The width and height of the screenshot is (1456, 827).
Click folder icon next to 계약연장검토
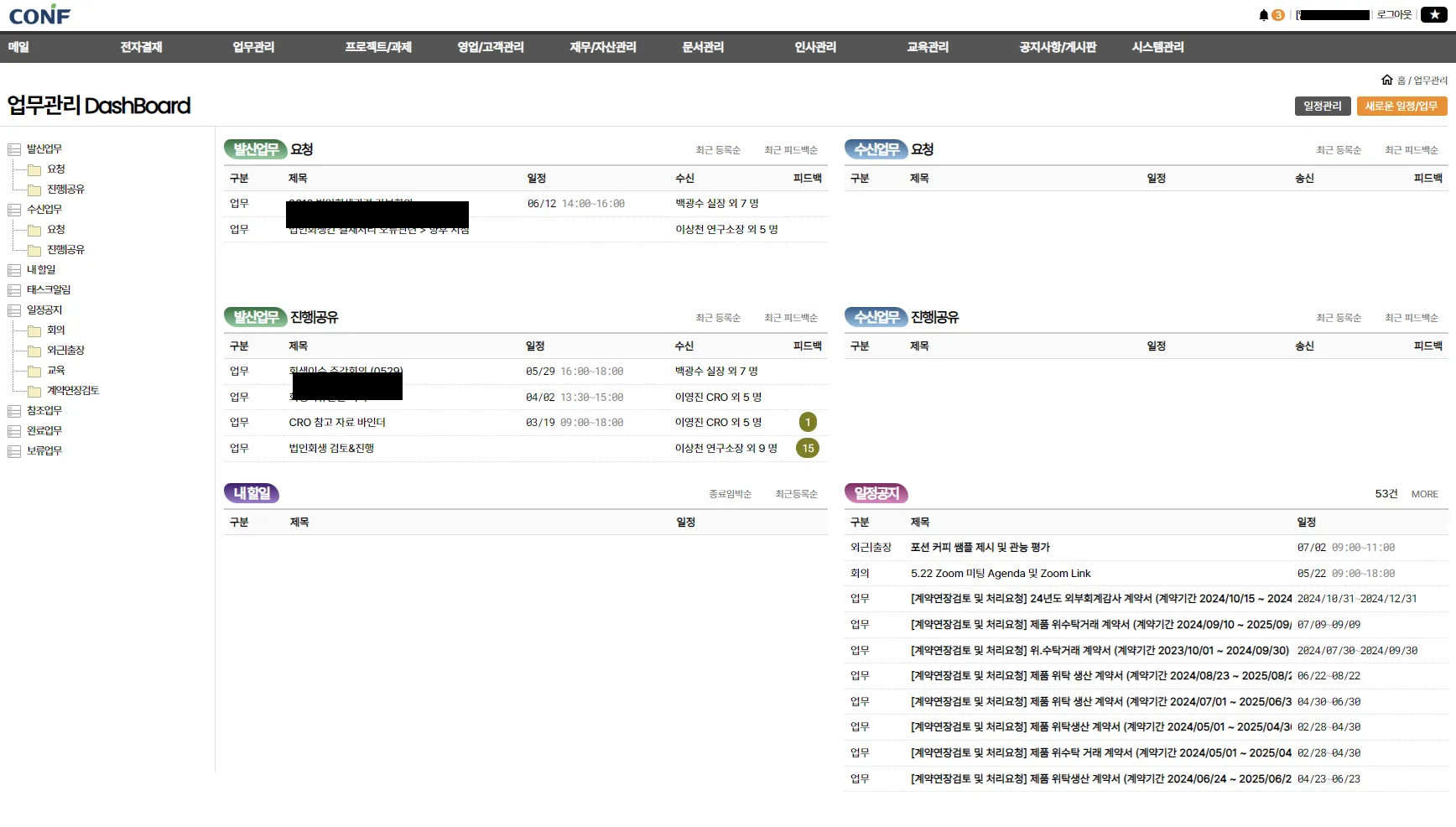point(34,391)
